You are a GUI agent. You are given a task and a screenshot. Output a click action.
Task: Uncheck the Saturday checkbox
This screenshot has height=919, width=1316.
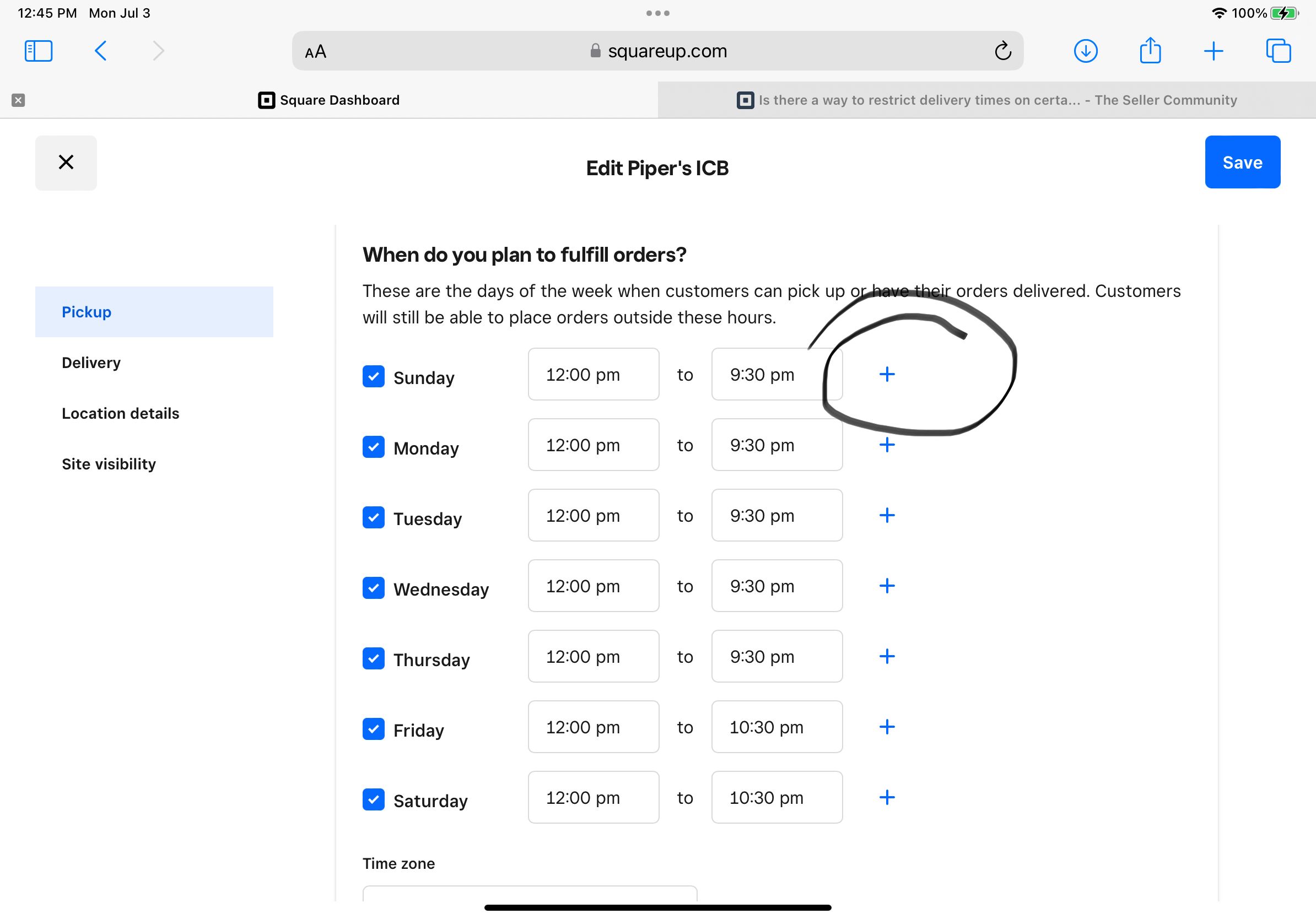(x=373, y=799)
